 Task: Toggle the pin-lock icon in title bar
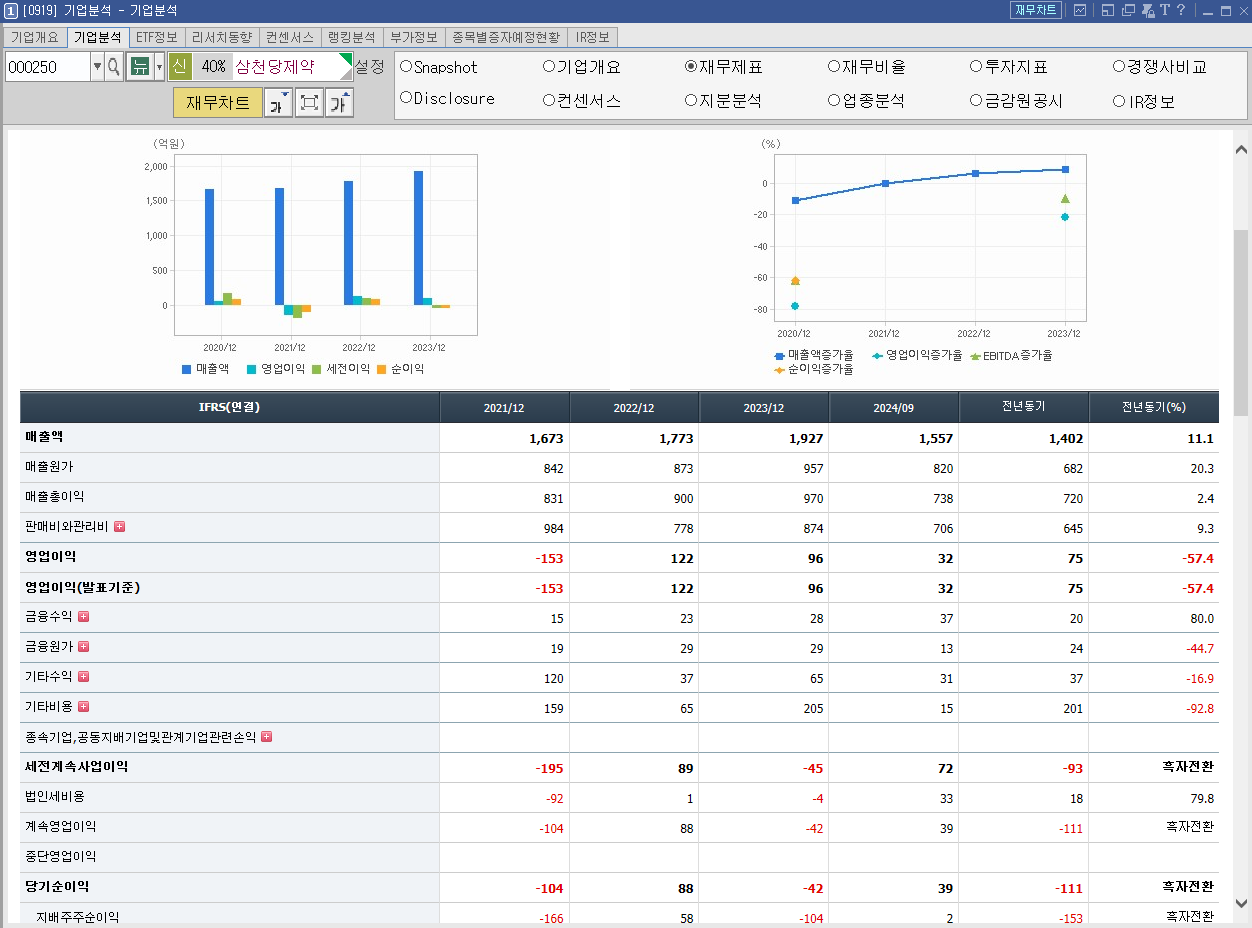point(1146,10)
